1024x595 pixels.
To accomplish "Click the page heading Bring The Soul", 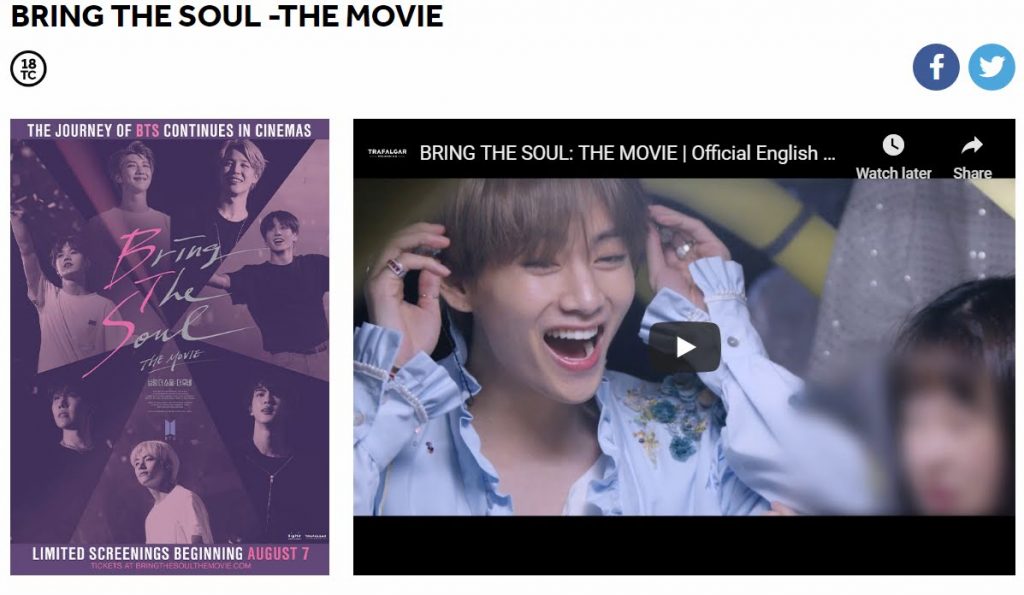I will pyautogui.click(x=227, y=16).
